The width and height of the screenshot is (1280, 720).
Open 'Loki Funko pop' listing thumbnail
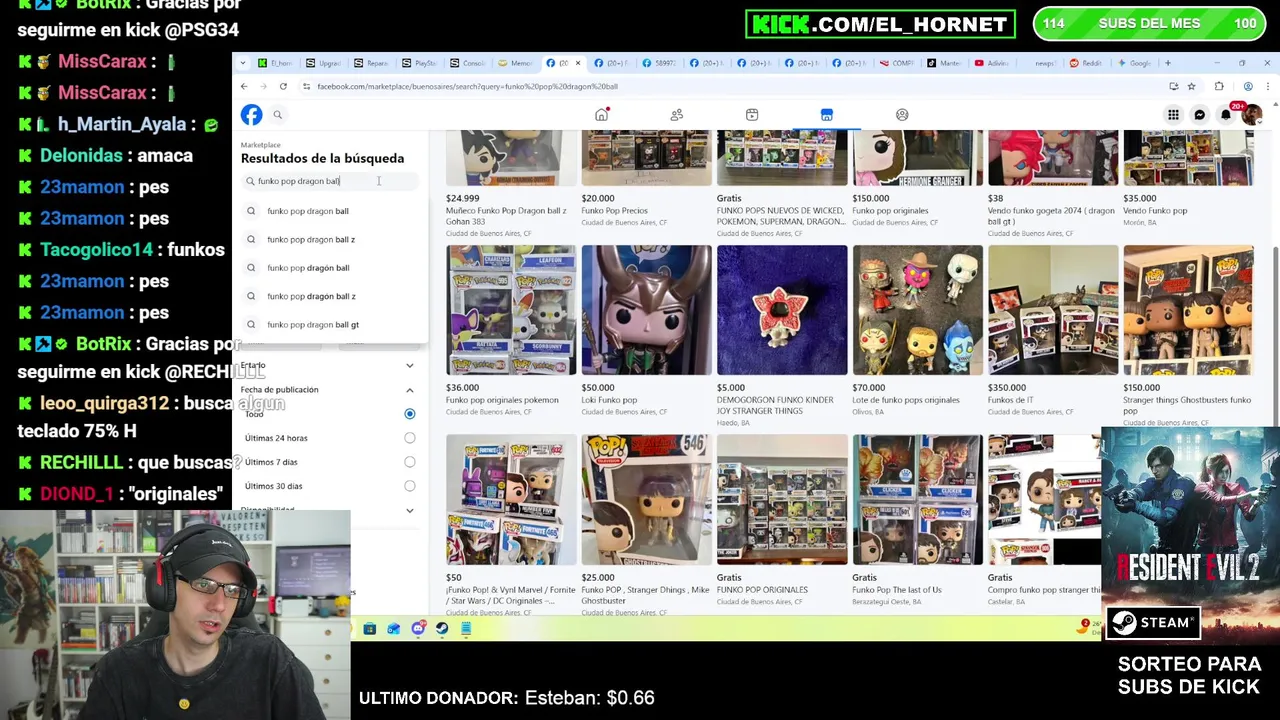click(646, 310)
